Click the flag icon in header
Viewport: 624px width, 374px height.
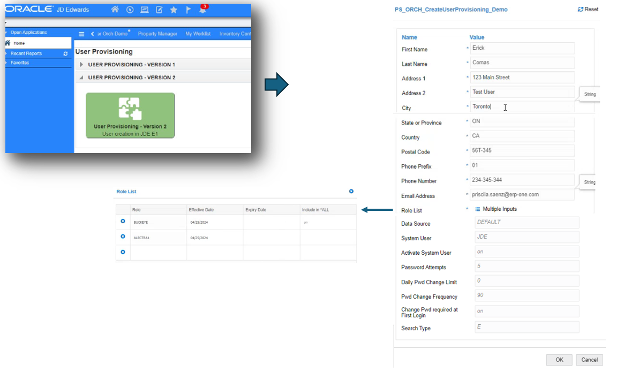[x=188, y=10]
